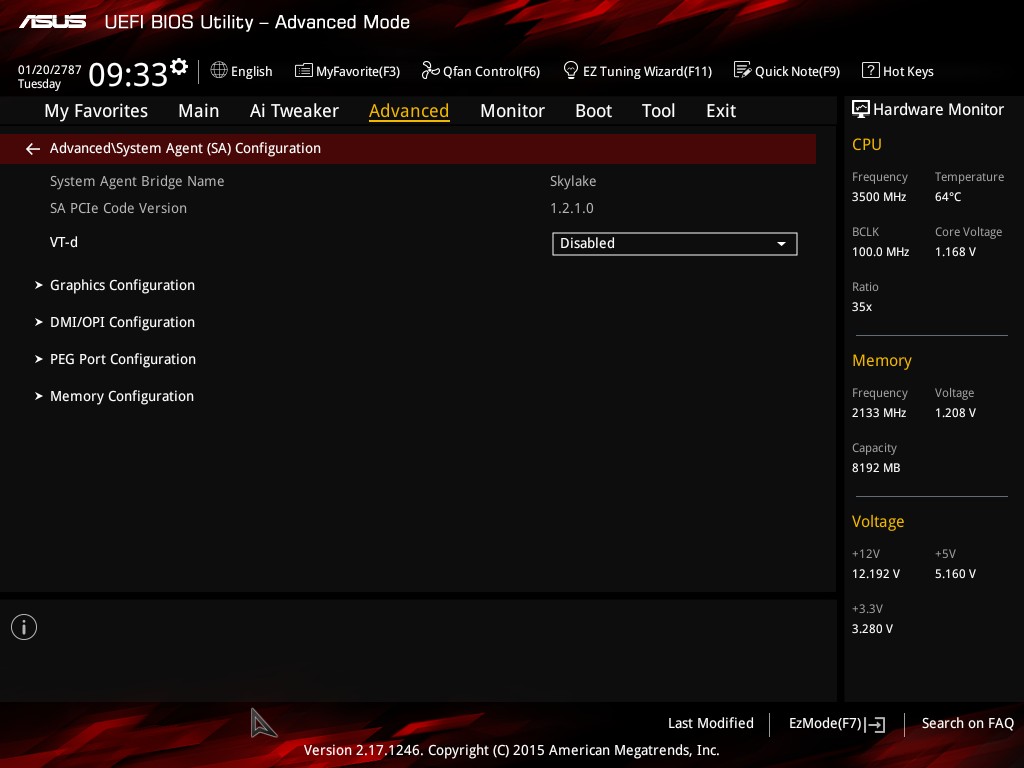1024x768 pixels.
Task: Click memory frequency 2133 MHz value
Action: [879, 413]
